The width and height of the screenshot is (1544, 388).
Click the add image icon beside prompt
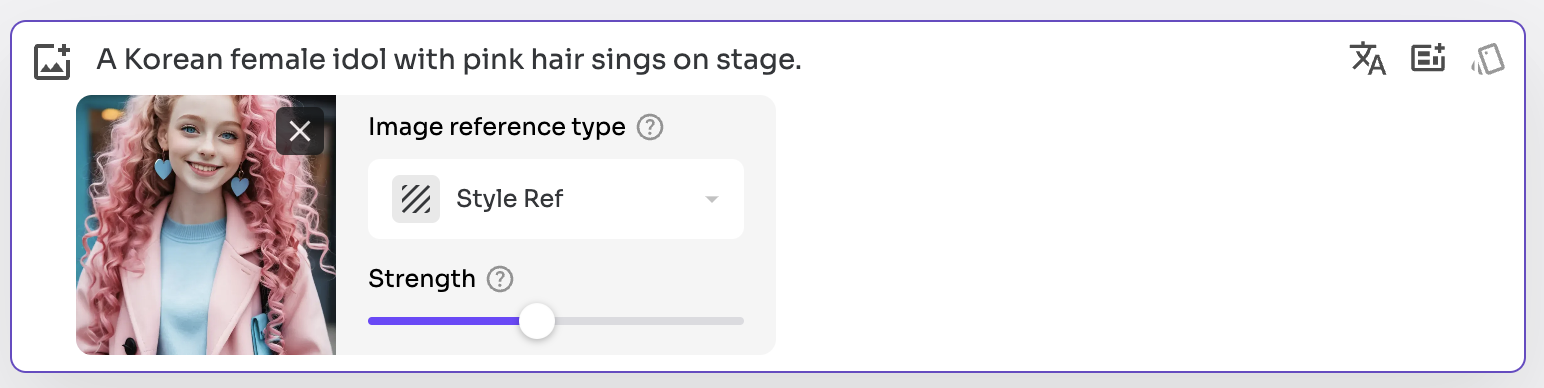click(x=52, y=61)
